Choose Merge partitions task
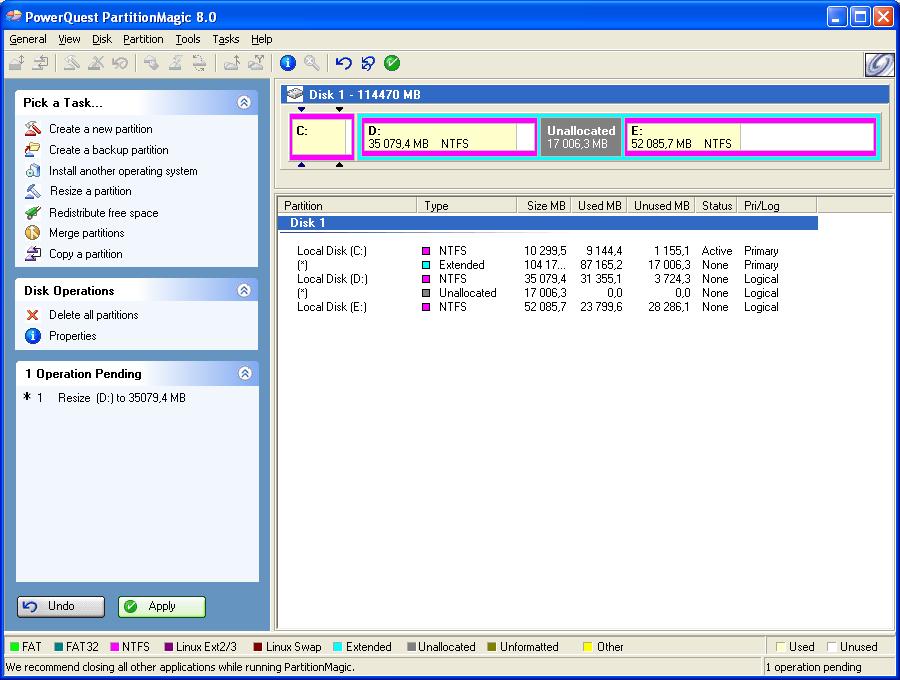 [87, 233]
